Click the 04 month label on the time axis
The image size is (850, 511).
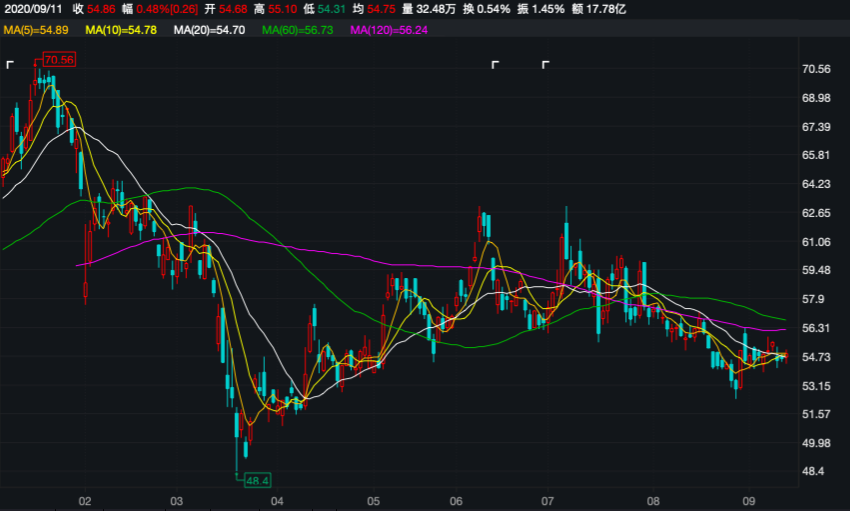[277, 501]
